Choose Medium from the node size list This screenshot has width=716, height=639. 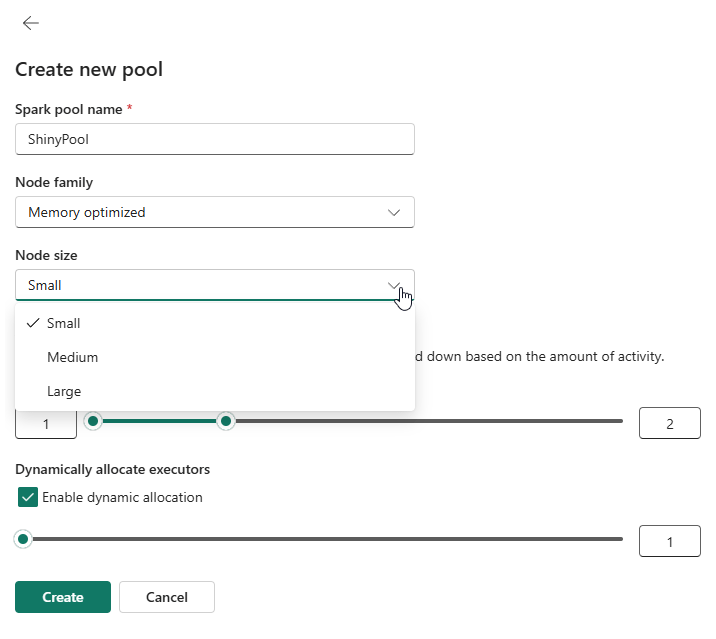coord(72,357)
